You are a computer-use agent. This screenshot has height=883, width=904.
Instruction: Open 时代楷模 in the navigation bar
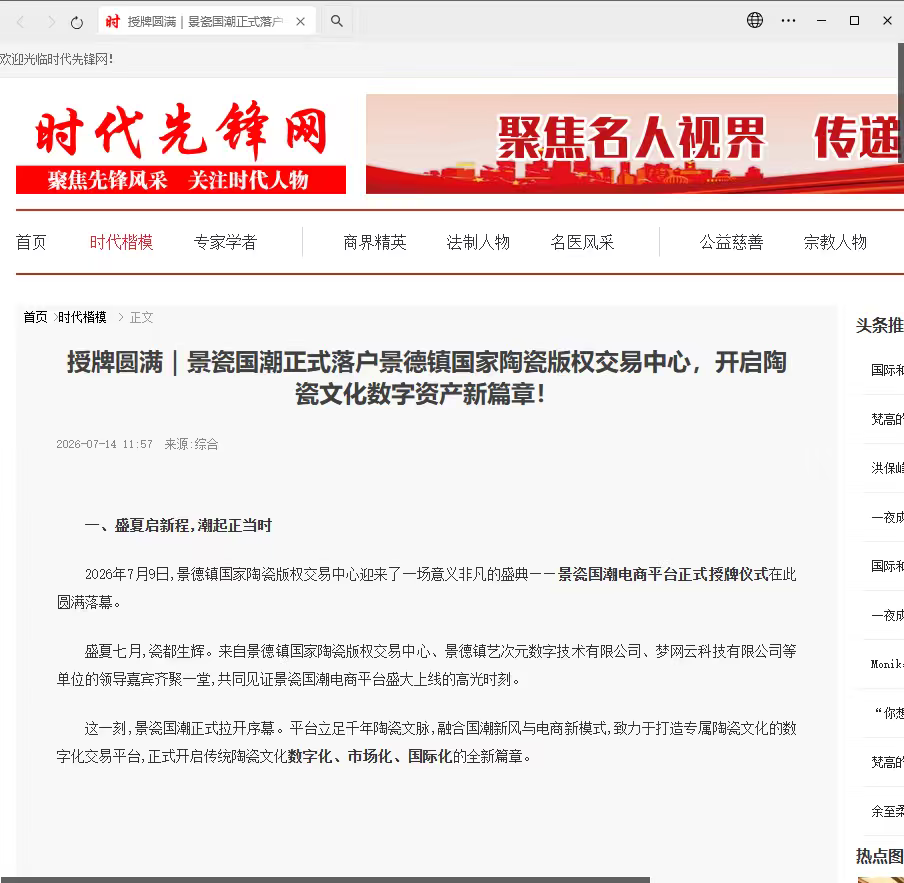(x=121, y=242)
